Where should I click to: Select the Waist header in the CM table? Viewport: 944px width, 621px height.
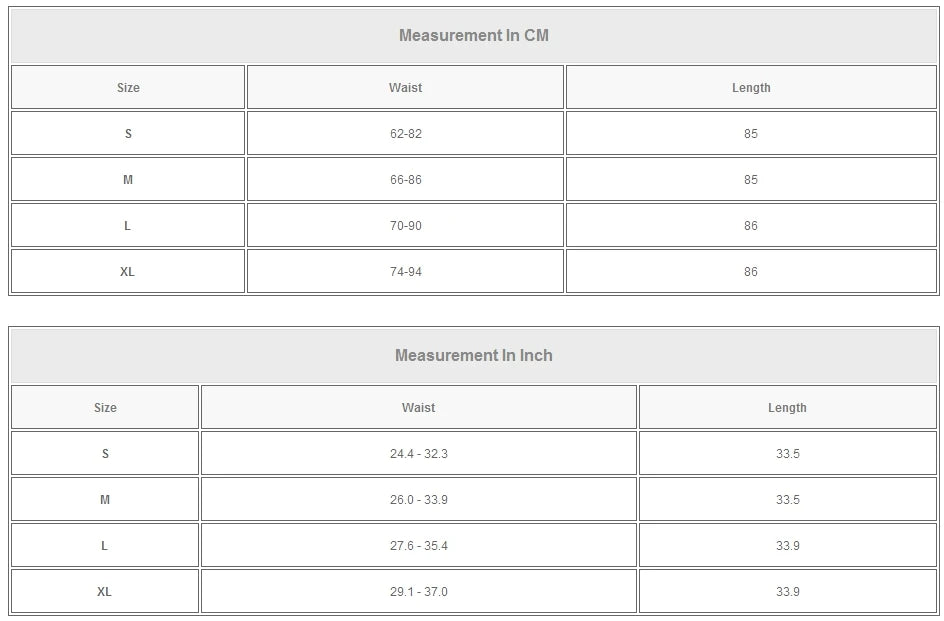(405, 88)
